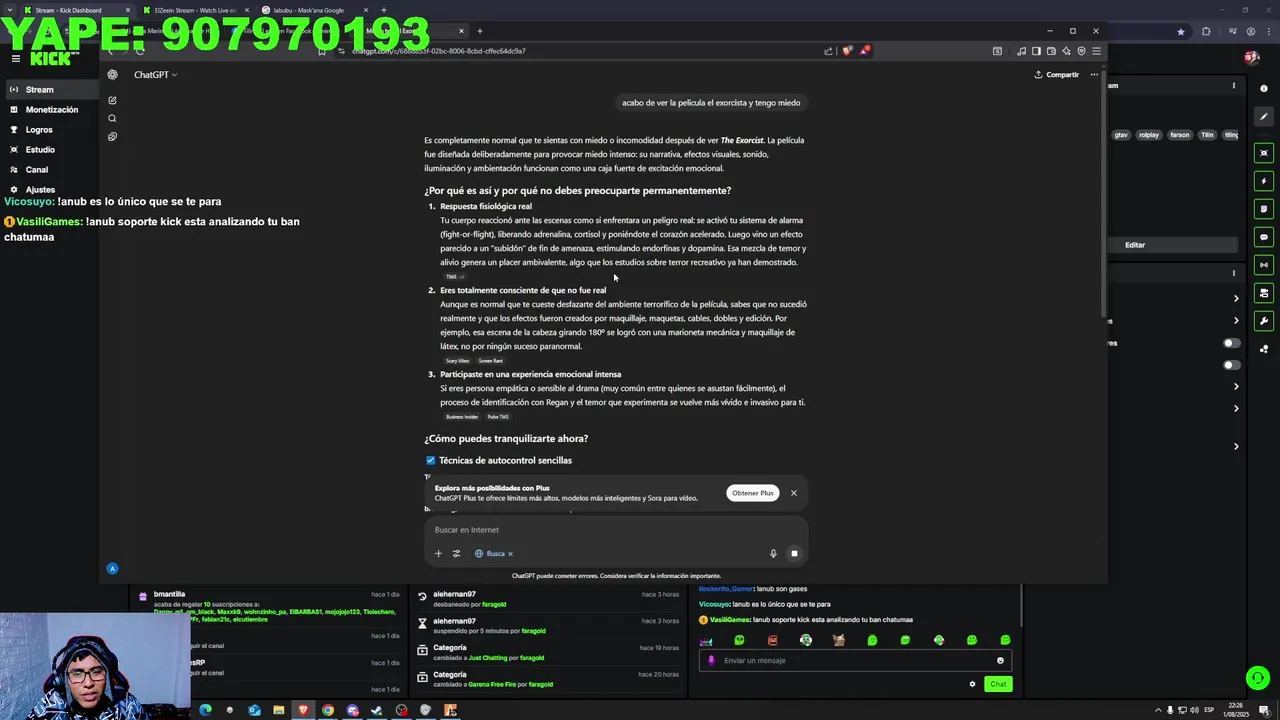Click the wrench icon in the Kick right toolbar
1280x720 pixels.
tap(1264, 321)
